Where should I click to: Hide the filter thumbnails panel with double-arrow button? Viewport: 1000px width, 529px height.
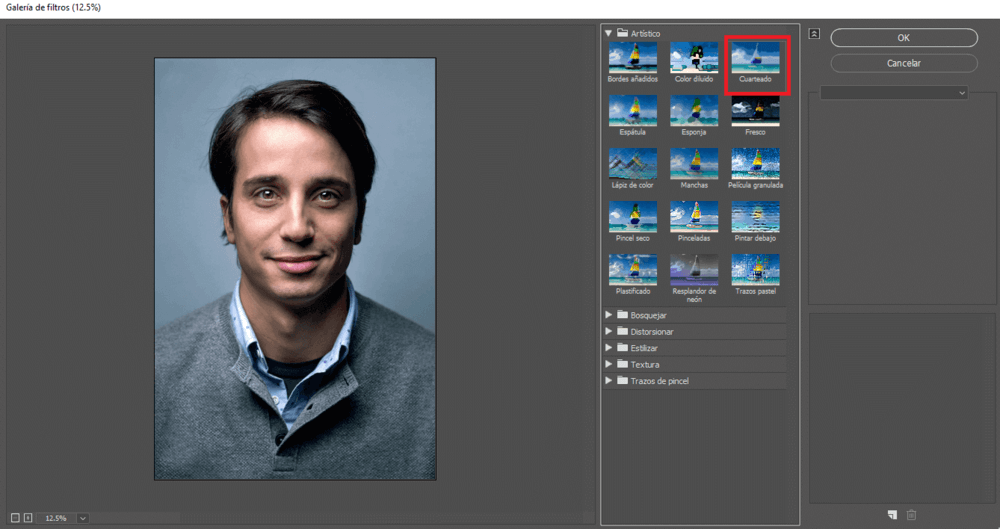[815, 34]
